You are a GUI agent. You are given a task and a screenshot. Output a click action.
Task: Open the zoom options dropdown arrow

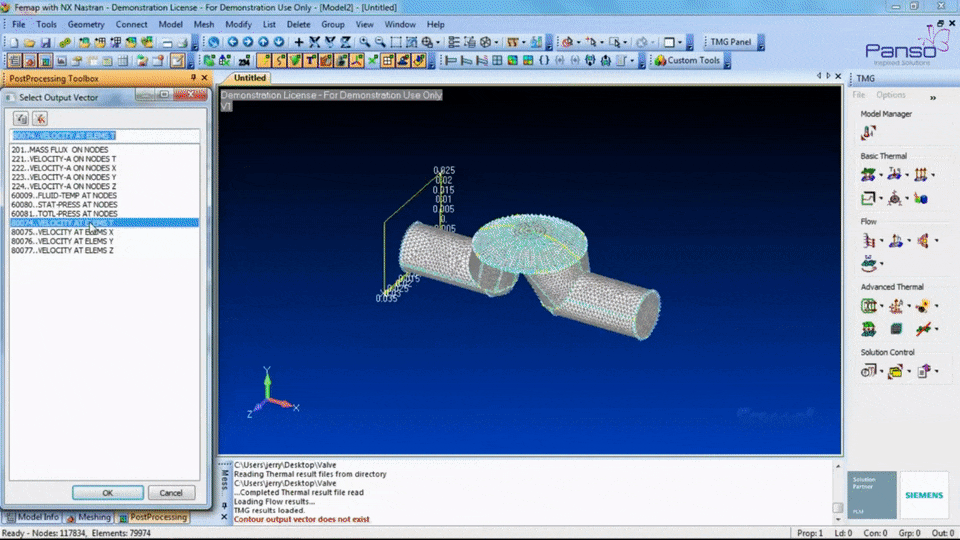pyautogui.click(x=438, y=42)
